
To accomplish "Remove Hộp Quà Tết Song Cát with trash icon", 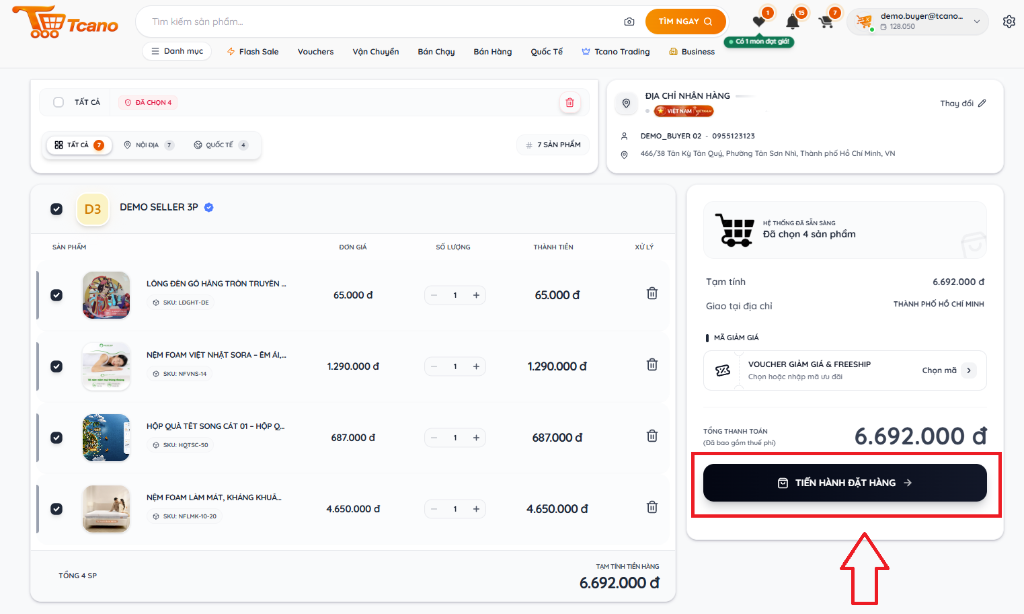I will 652,436.
